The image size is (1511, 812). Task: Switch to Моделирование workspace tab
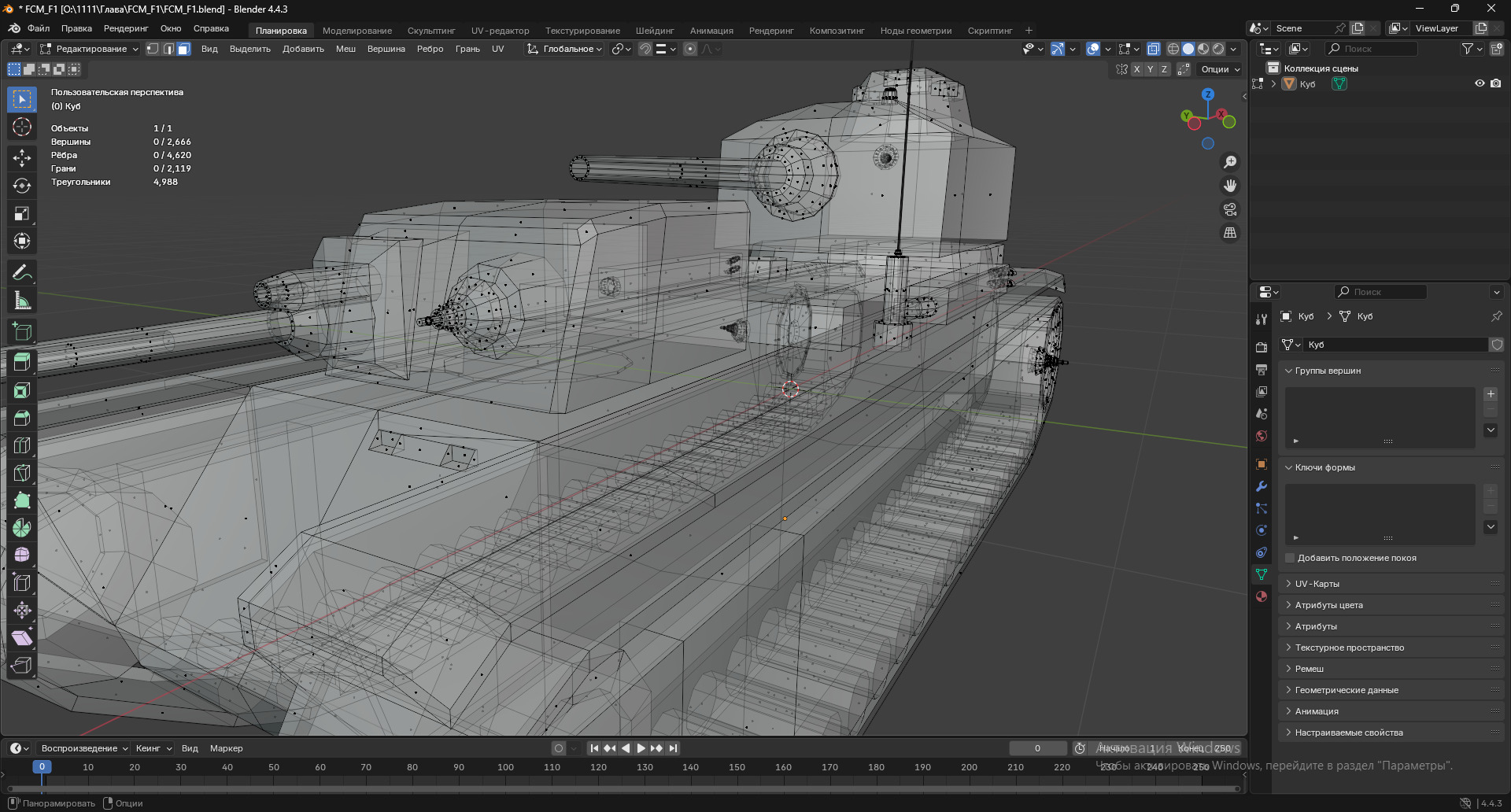point(357,31)
